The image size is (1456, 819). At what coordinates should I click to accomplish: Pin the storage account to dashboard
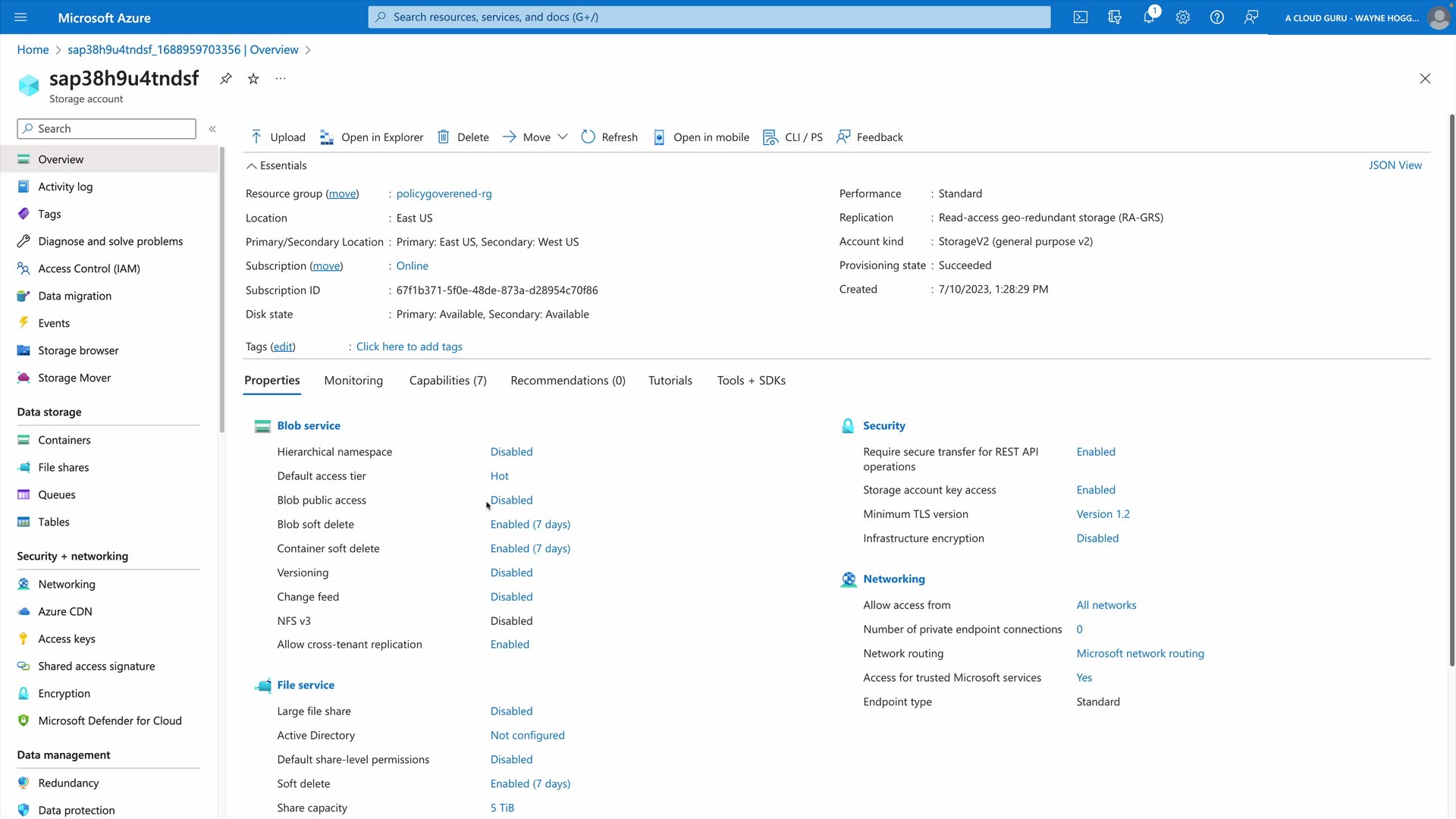click(226, 79)
